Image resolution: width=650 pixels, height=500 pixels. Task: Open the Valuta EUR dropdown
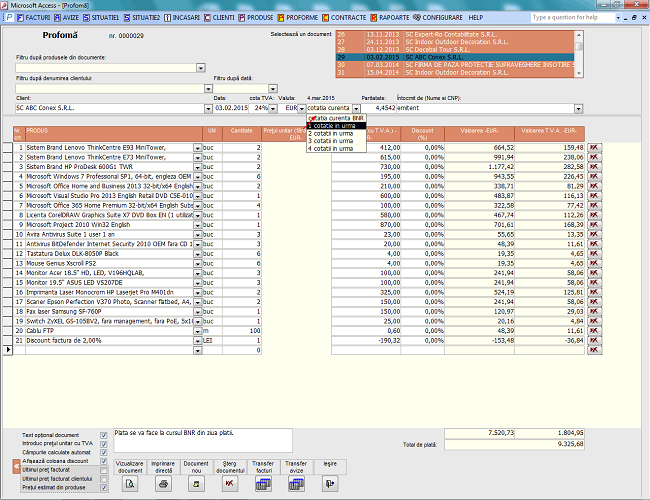click(x=302, y=109)
